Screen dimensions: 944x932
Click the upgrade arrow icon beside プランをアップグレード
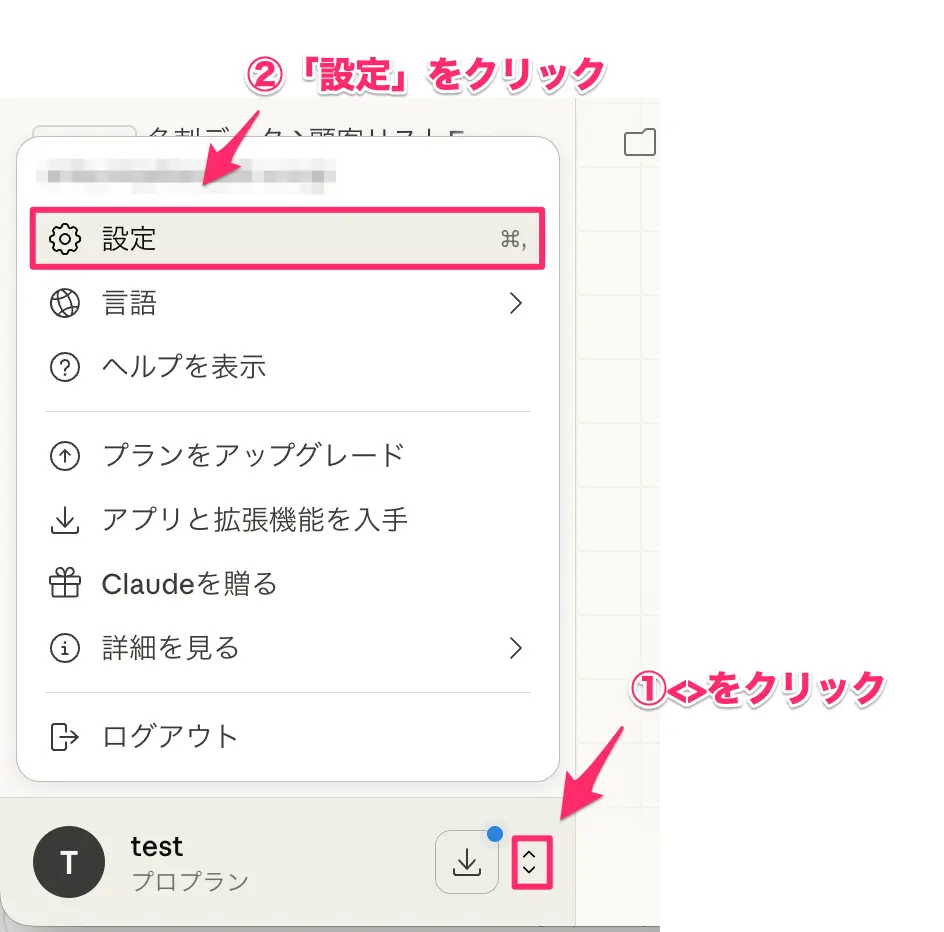pos(64,455)
